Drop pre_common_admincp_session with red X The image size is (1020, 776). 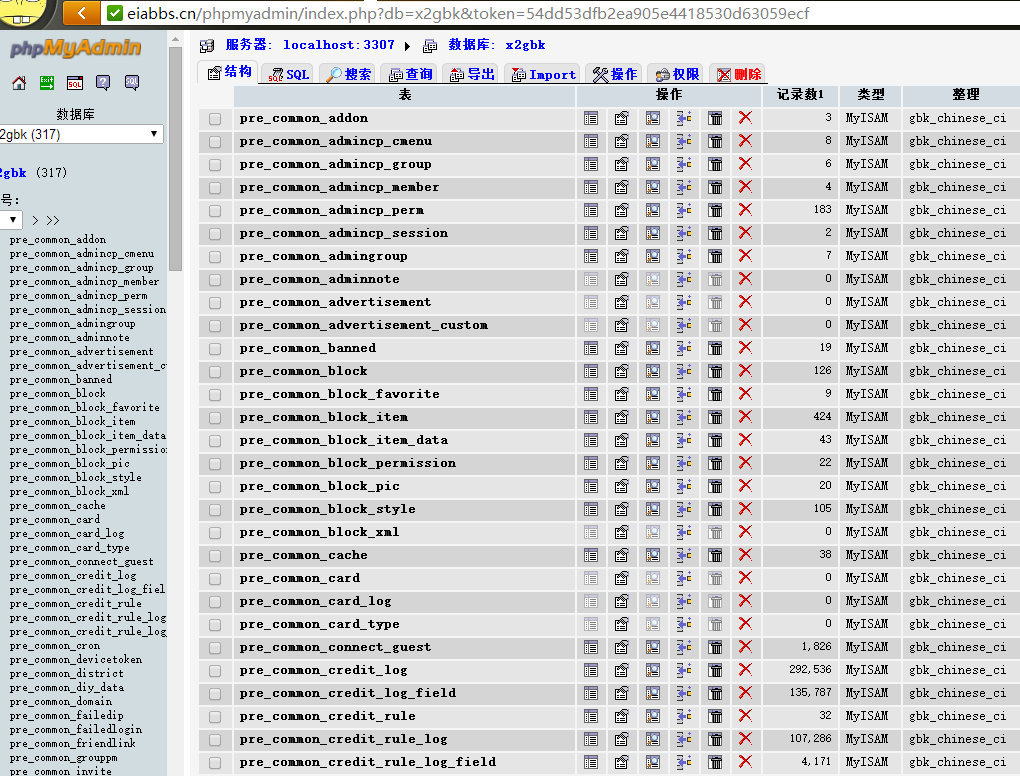[745, 233]
